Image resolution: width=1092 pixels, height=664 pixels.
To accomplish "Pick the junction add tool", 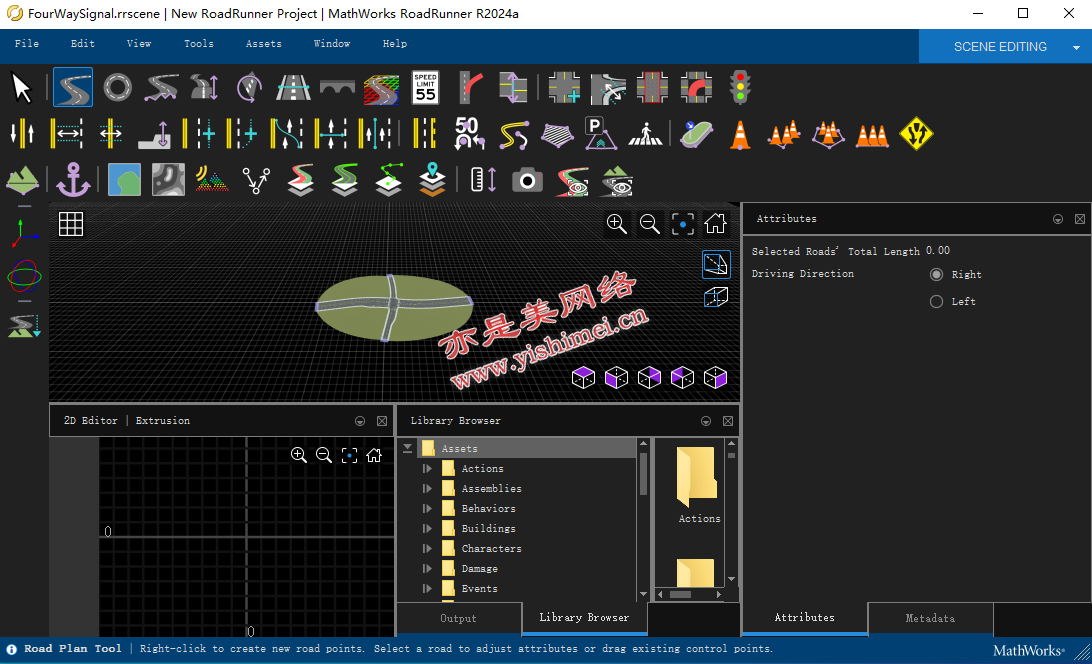I will pos(564,88).
